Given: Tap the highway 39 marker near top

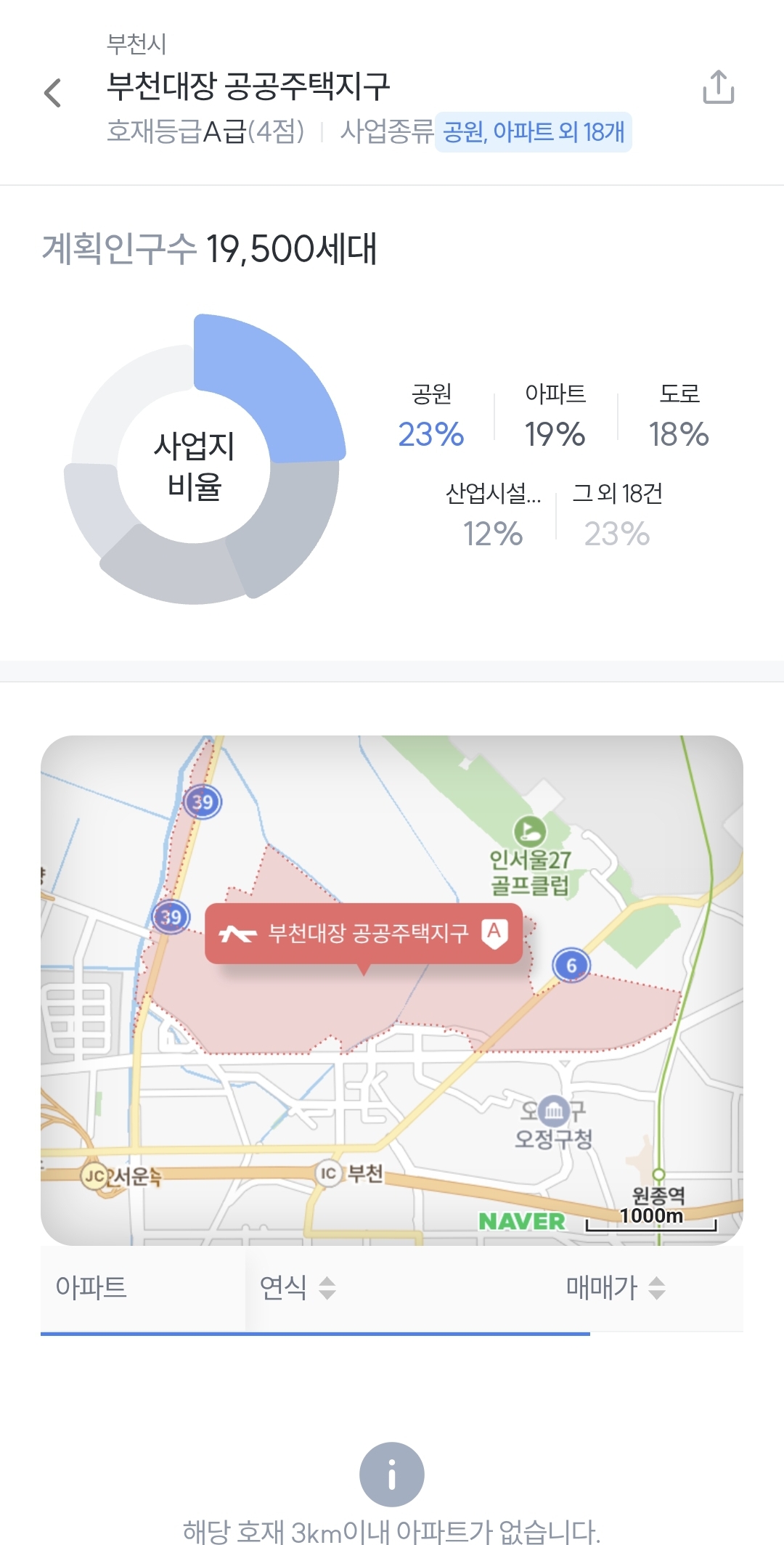Looking at the screenshot, I should [x=203, y=802].
